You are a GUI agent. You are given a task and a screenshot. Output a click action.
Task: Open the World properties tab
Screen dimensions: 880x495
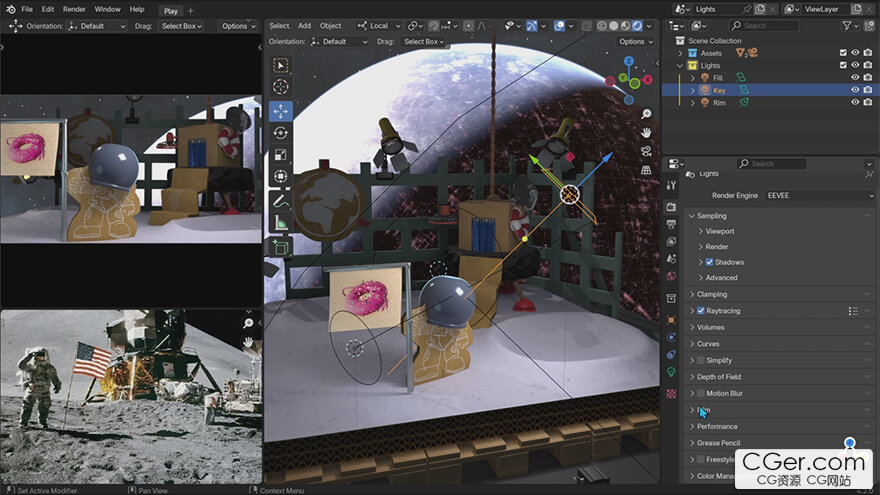671,276
